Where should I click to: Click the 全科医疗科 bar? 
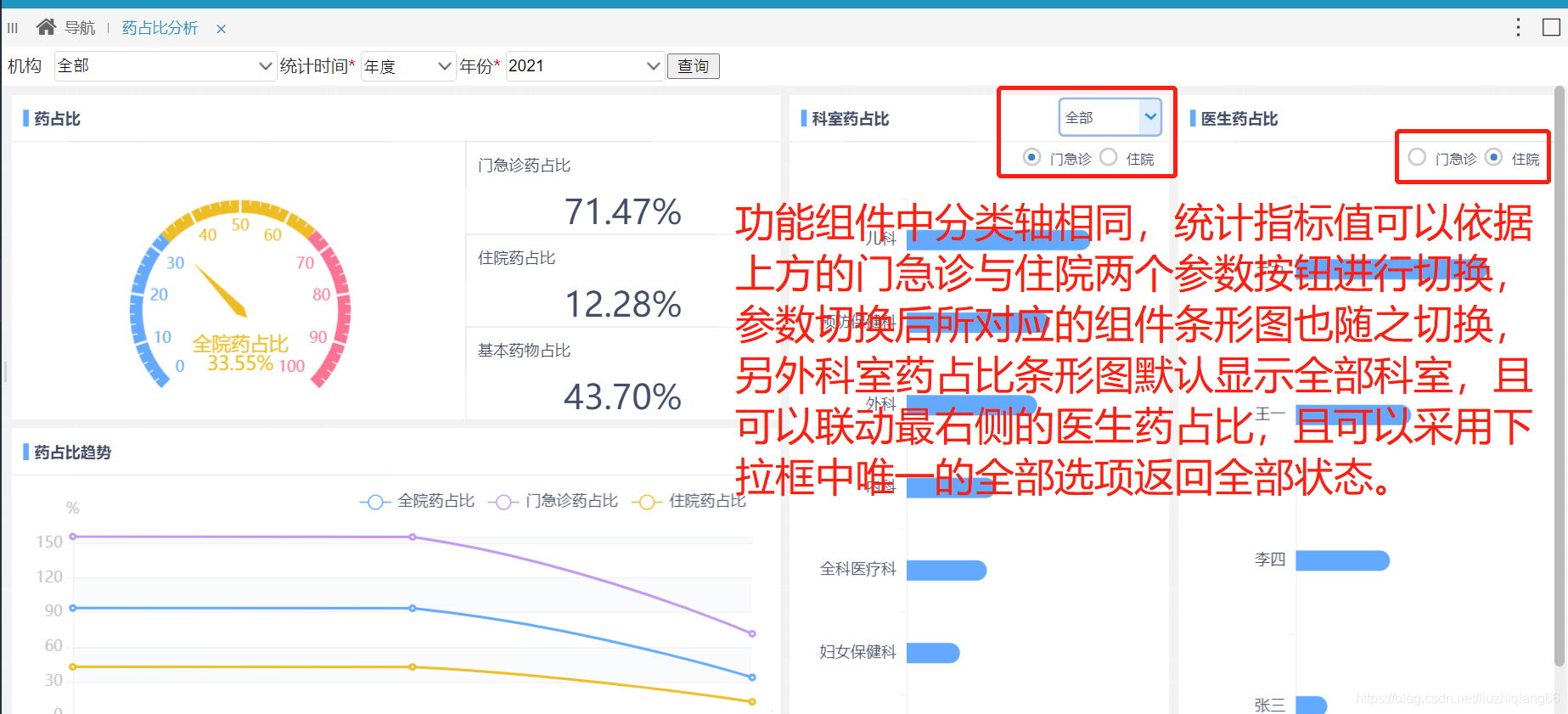tap(947, 571)
